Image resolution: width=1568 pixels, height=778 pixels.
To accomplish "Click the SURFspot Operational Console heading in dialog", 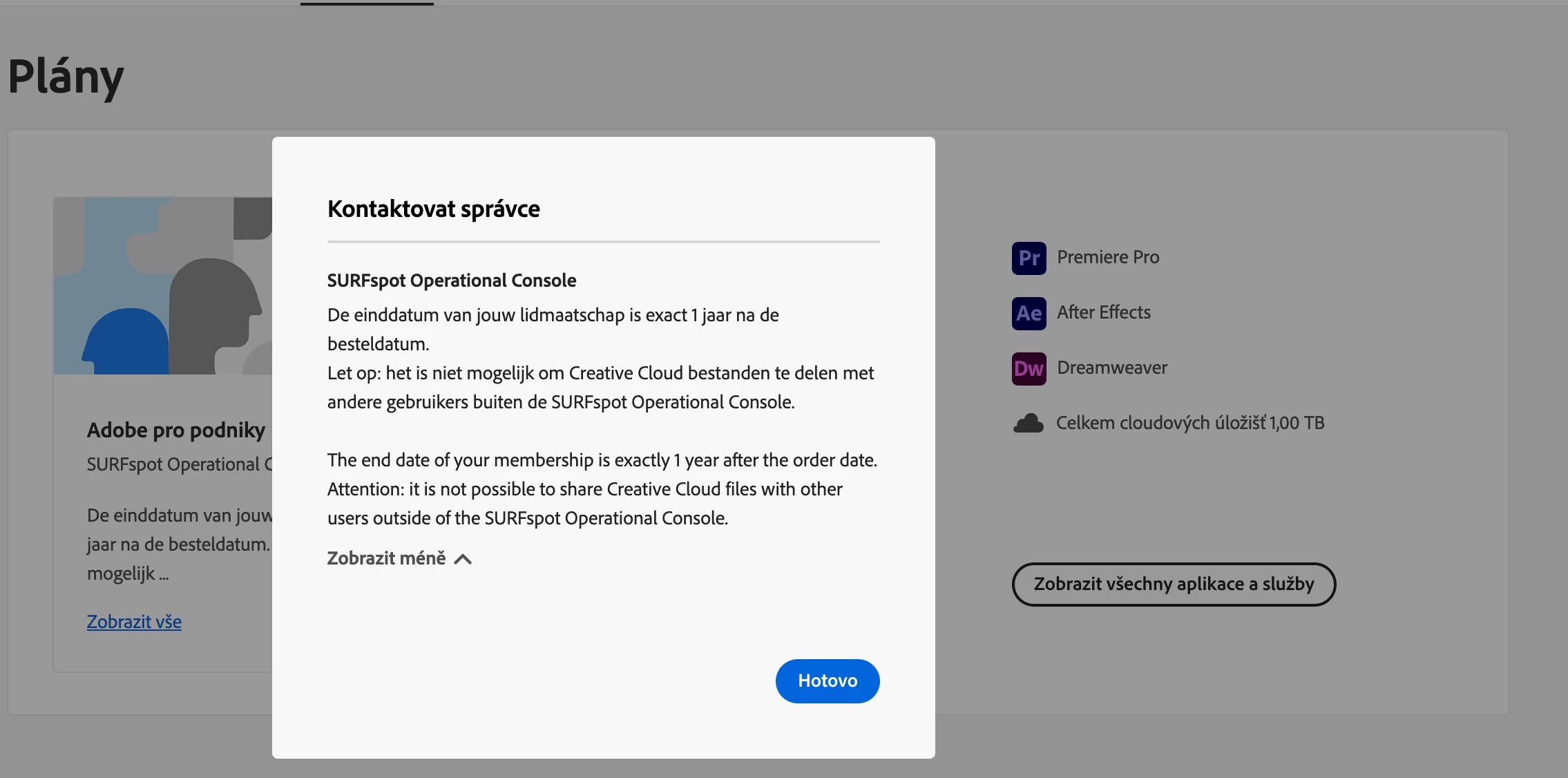I will (451, 281).
